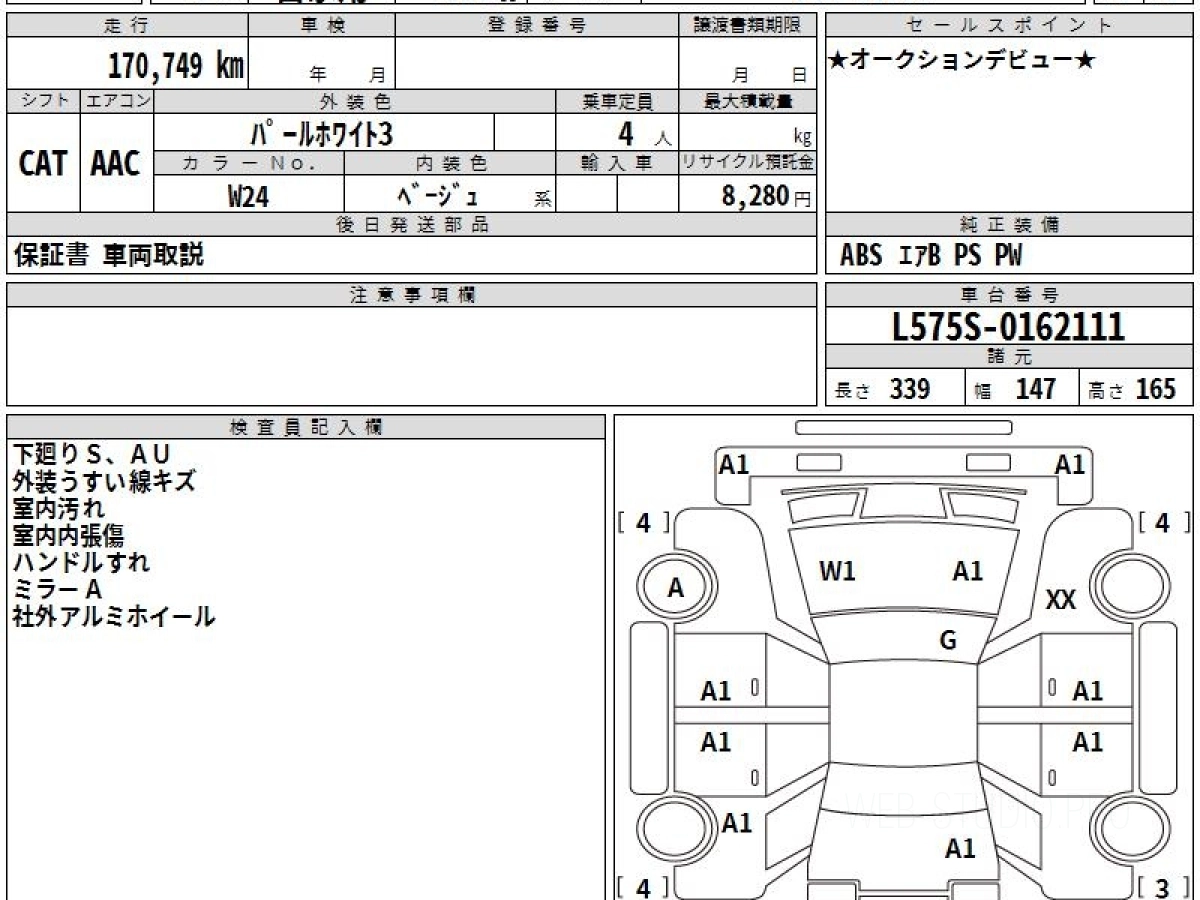1200x900 pixels.
Task: Click the [ 3 ] tire rating
Action: pyautogui.click(x=1161, y=887)
